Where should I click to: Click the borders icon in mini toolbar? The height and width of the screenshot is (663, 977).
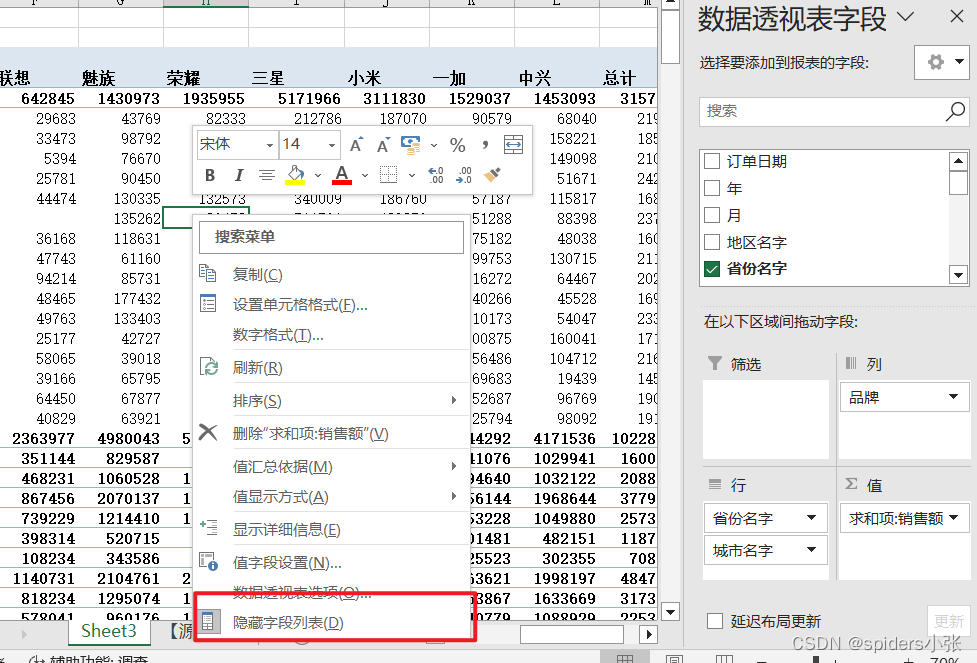click(x=388, y=175)
